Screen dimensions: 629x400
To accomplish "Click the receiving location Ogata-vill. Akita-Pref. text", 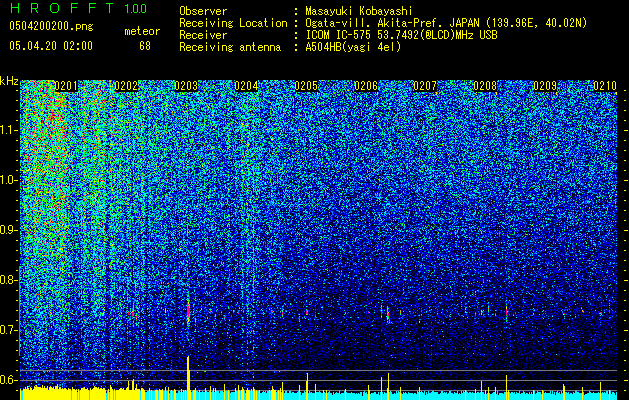I will [x=446, y=23].
